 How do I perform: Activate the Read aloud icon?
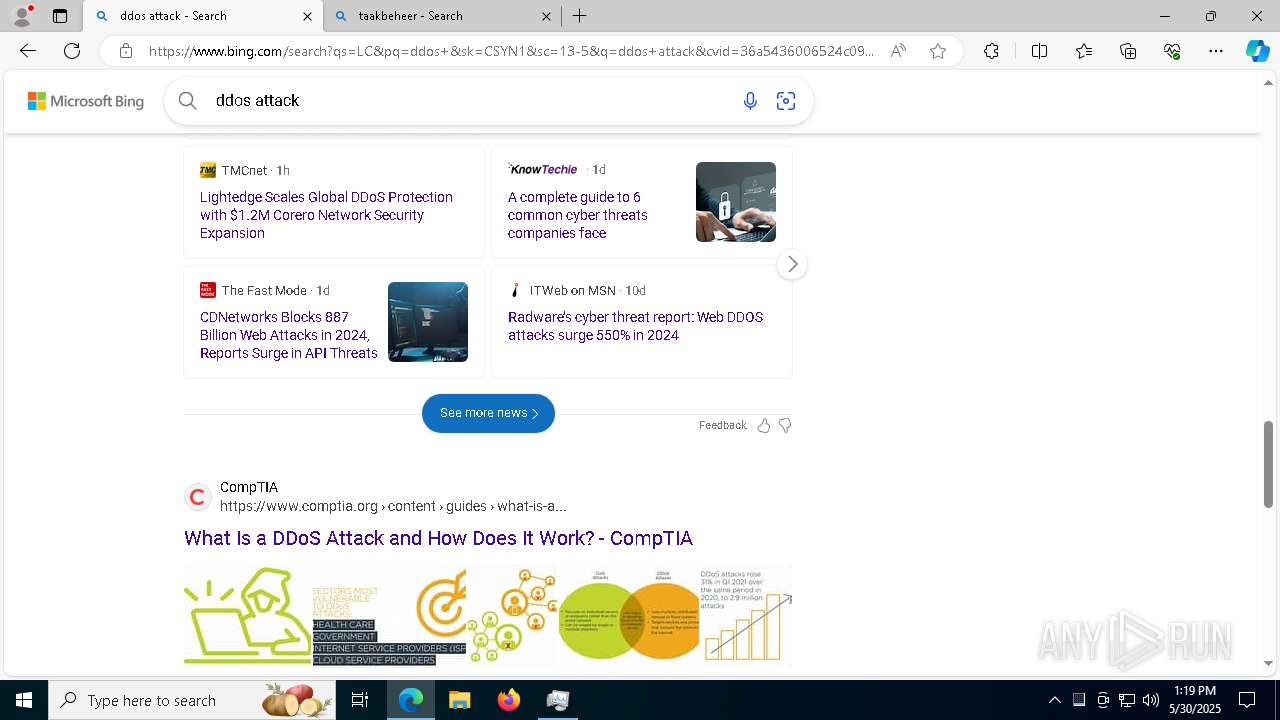[x=898, y=51]
